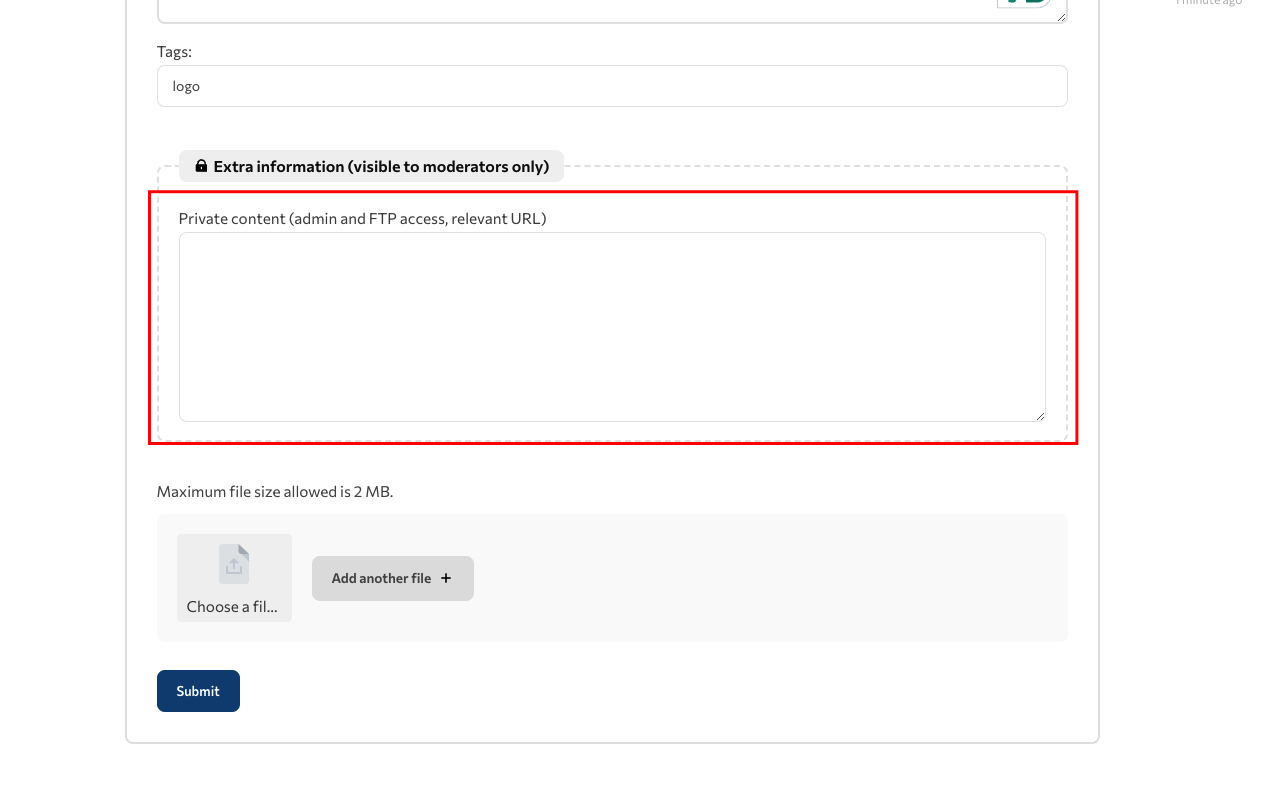
Task: Click the Add another file button
Action: [x=393, y=578]
